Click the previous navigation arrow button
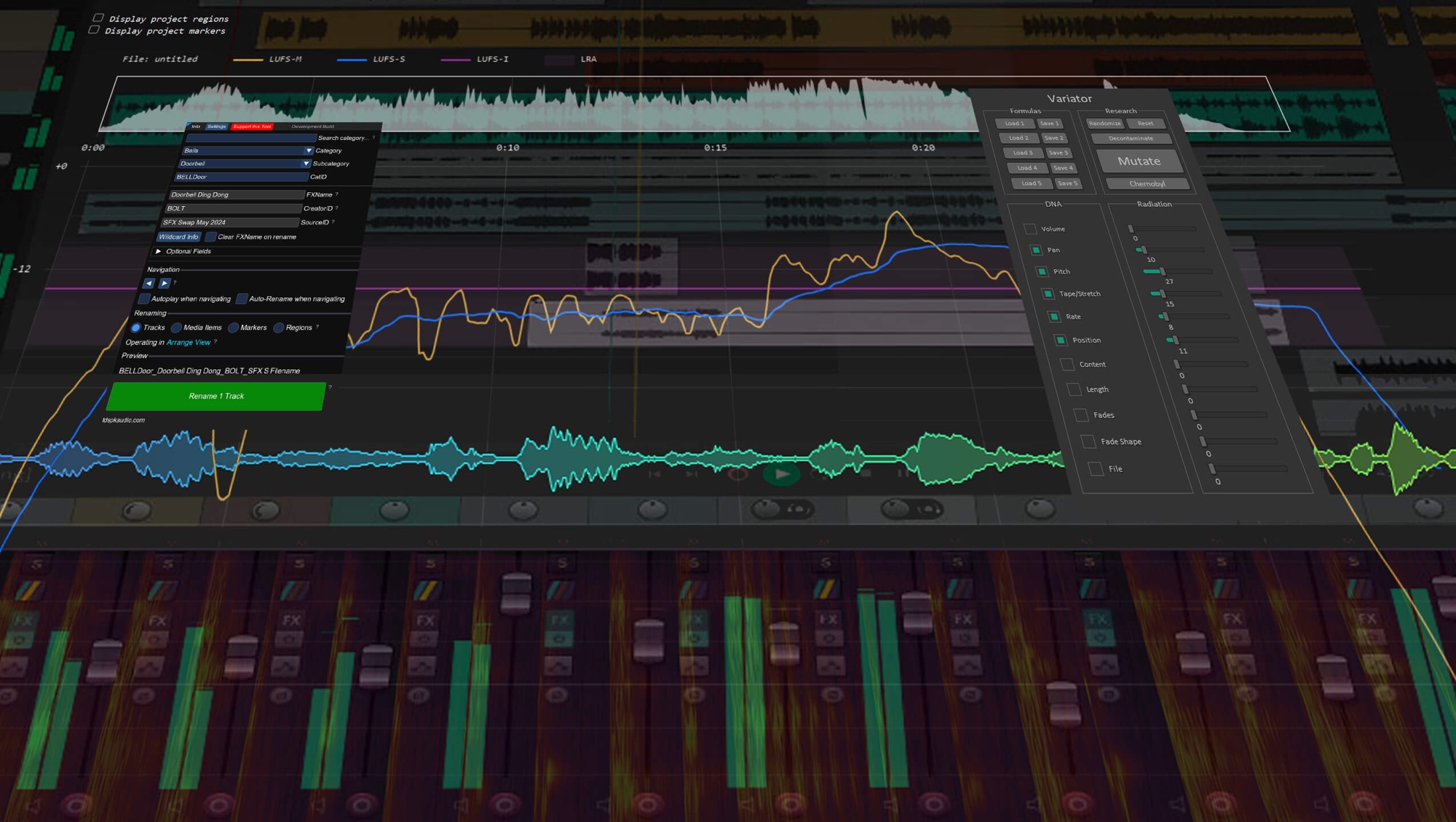This screenshot has height=822, width=1456. pyautogui.click(x=149, y=283)
